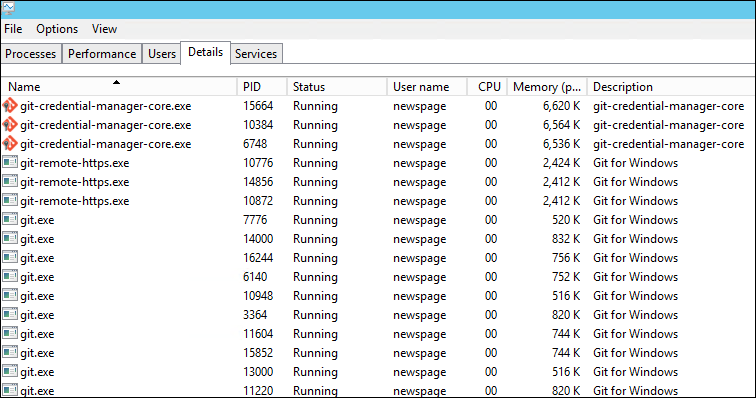This screenshot has height=398, width=756.
Task: Select memory value 6,564 K
Action: (x=561, y=124)
